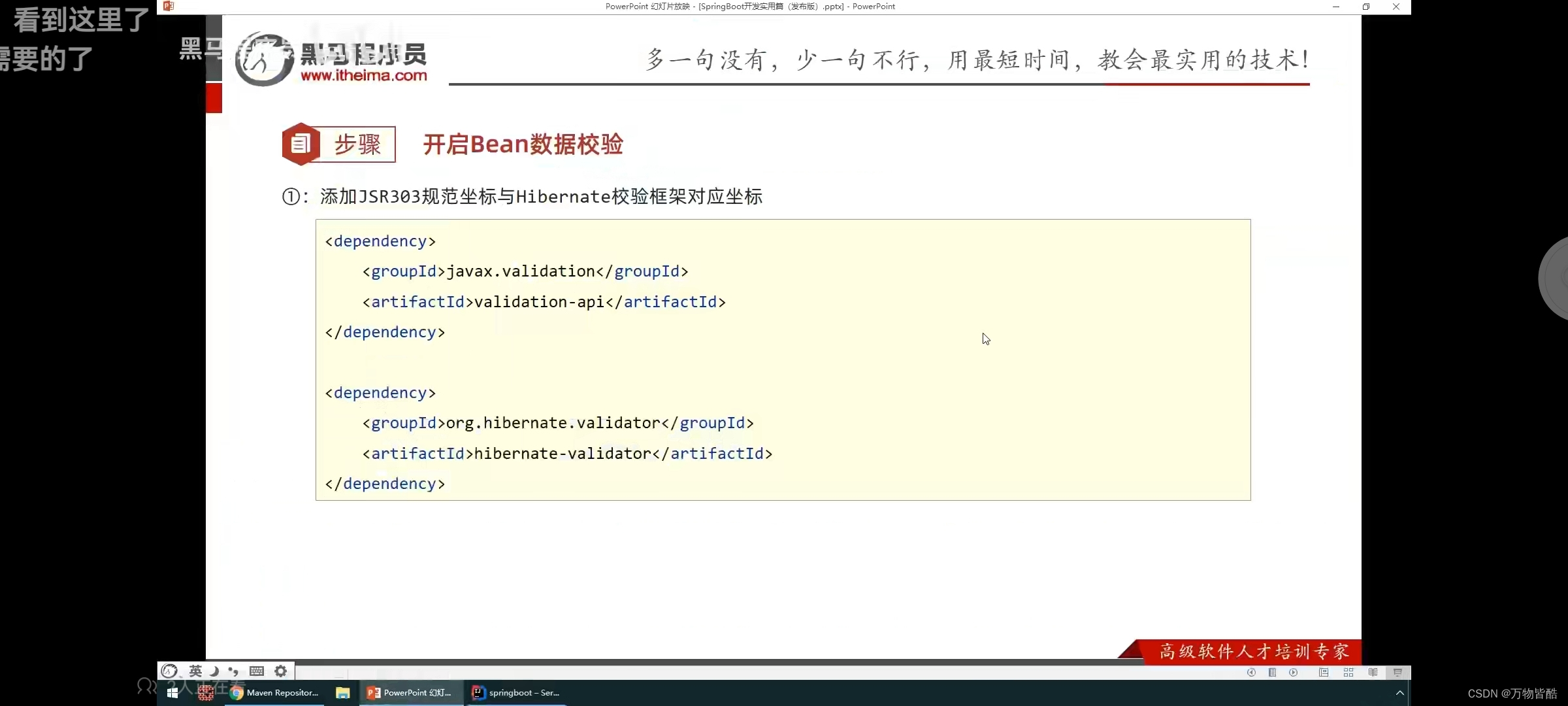Go to previous slide in slideshow
Screen dimensions: 1568x706
point(1251,672)
